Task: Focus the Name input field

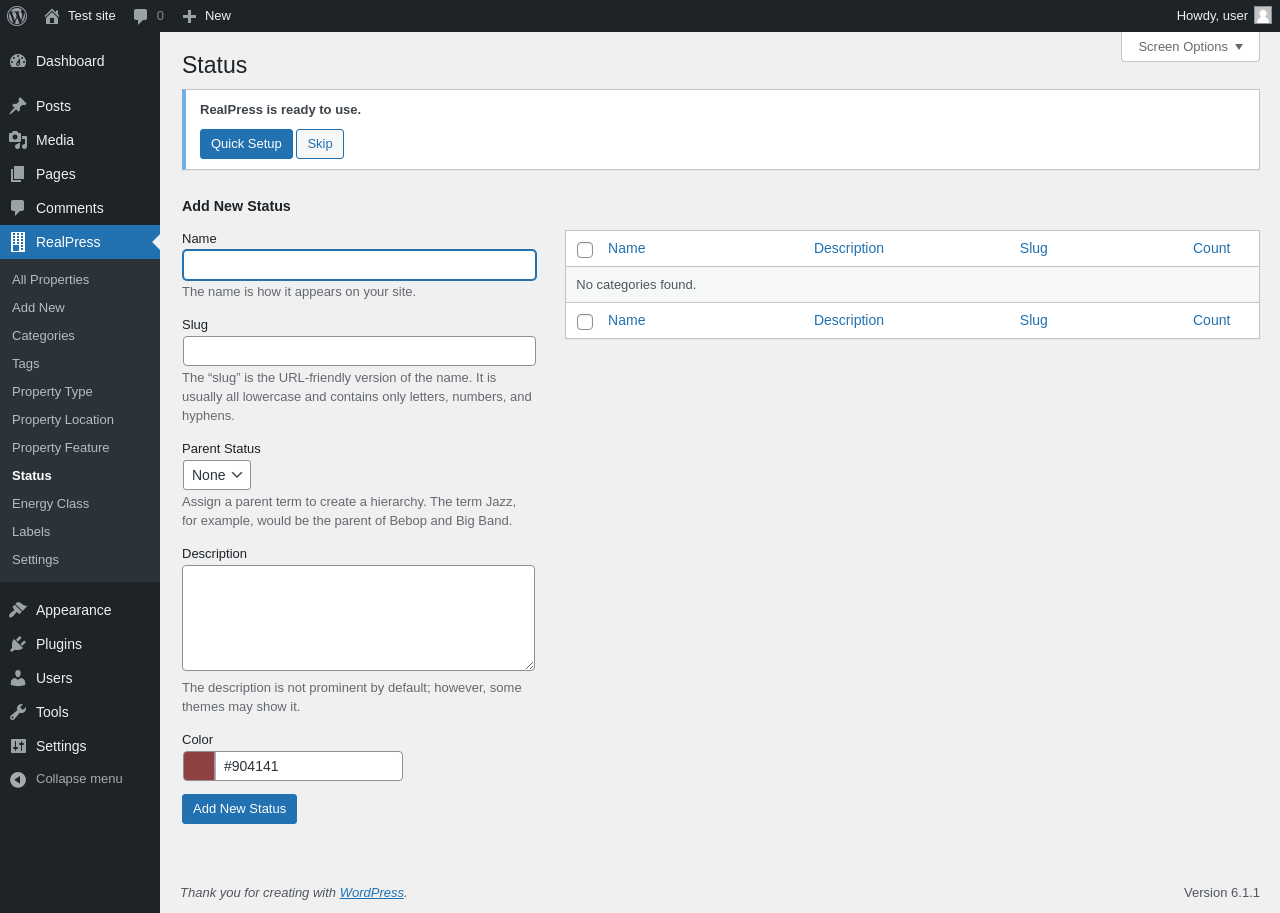Action: point(359,265)
